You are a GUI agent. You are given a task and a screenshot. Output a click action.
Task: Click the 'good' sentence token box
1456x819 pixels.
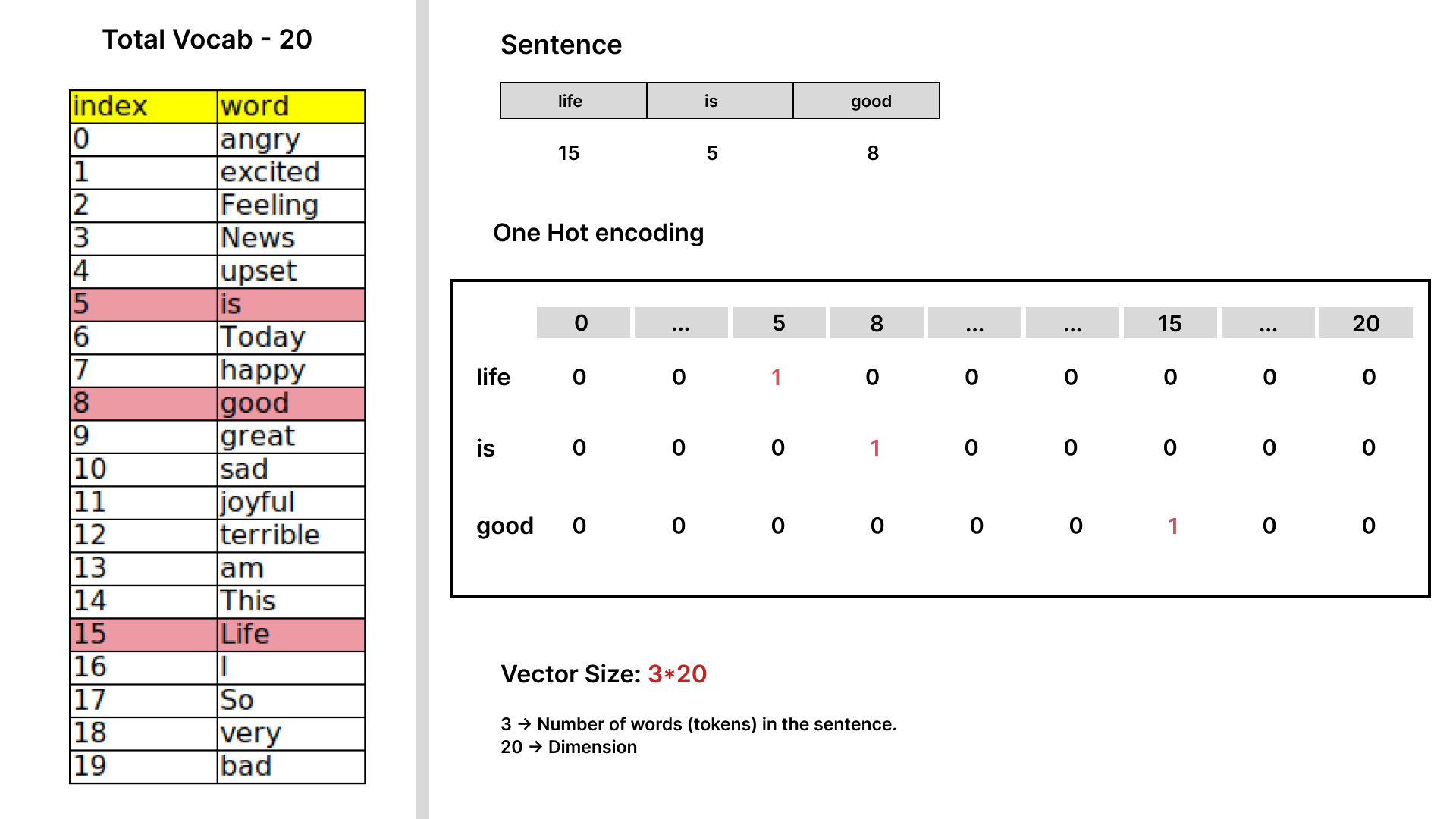point(866,101)
